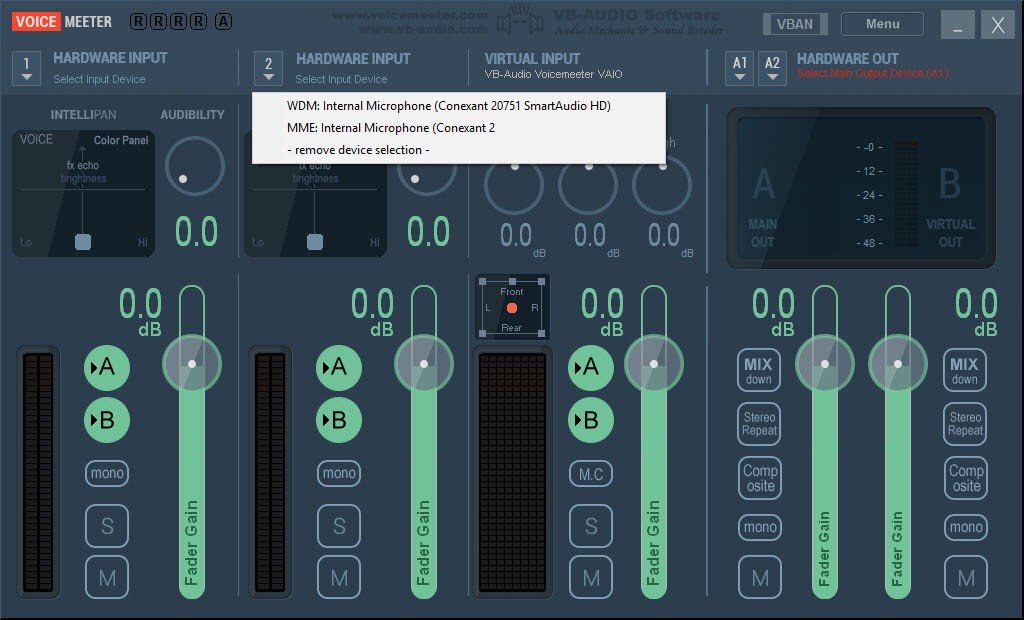The image size is (1024, 620).
Task: Enable Mix down on the A1 output
Action: [x=759, y=370]
